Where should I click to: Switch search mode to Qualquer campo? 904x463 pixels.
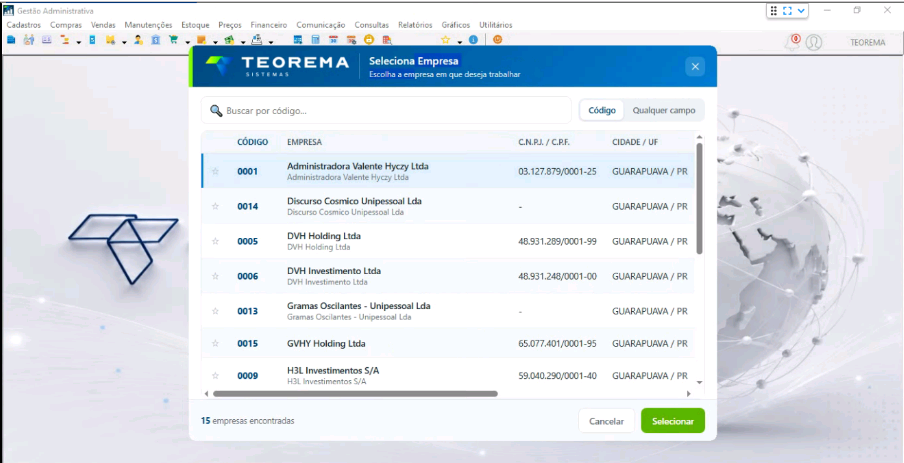[664, 111]
